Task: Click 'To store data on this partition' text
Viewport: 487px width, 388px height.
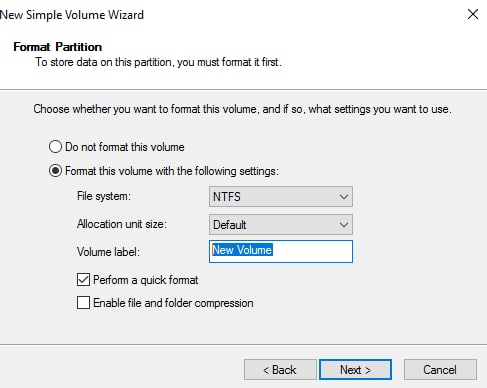Action: 159,62
